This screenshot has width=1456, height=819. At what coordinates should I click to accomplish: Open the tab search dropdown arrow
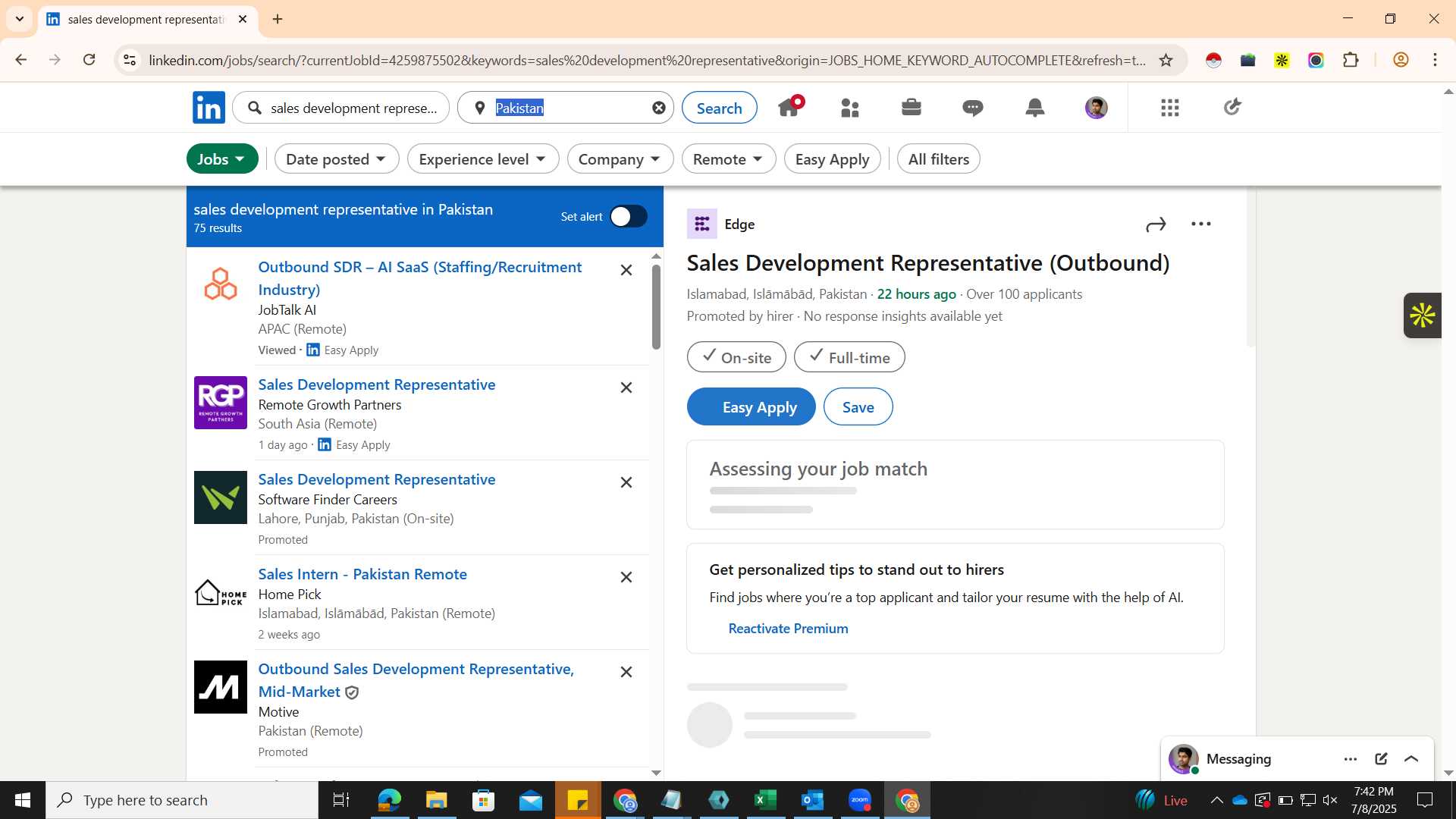tap(20, 19)
